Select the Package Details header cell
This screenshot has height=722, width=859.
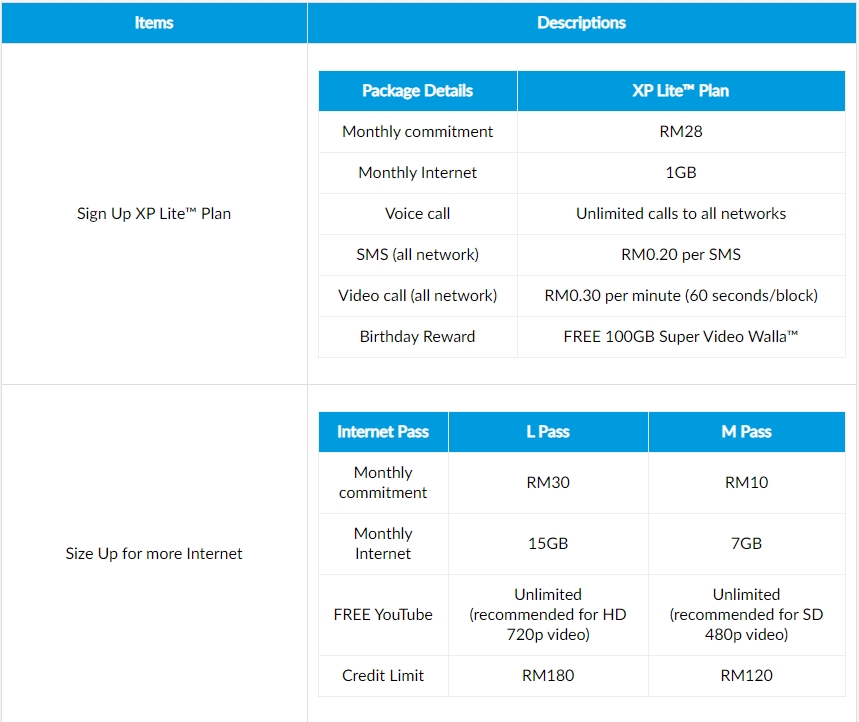(x=417, y=91)
